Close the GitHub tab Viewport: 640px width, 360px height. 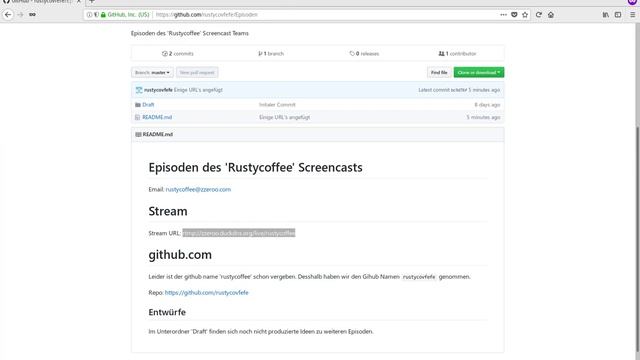tap(79, 2)
